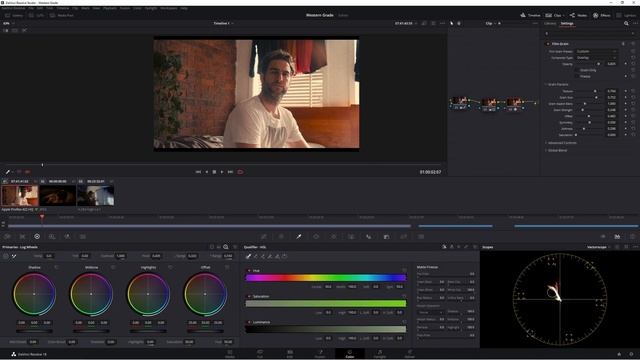Open the Composite Type dropdown
This screenshot has width=640, height=360.
[x=596, y=58]
